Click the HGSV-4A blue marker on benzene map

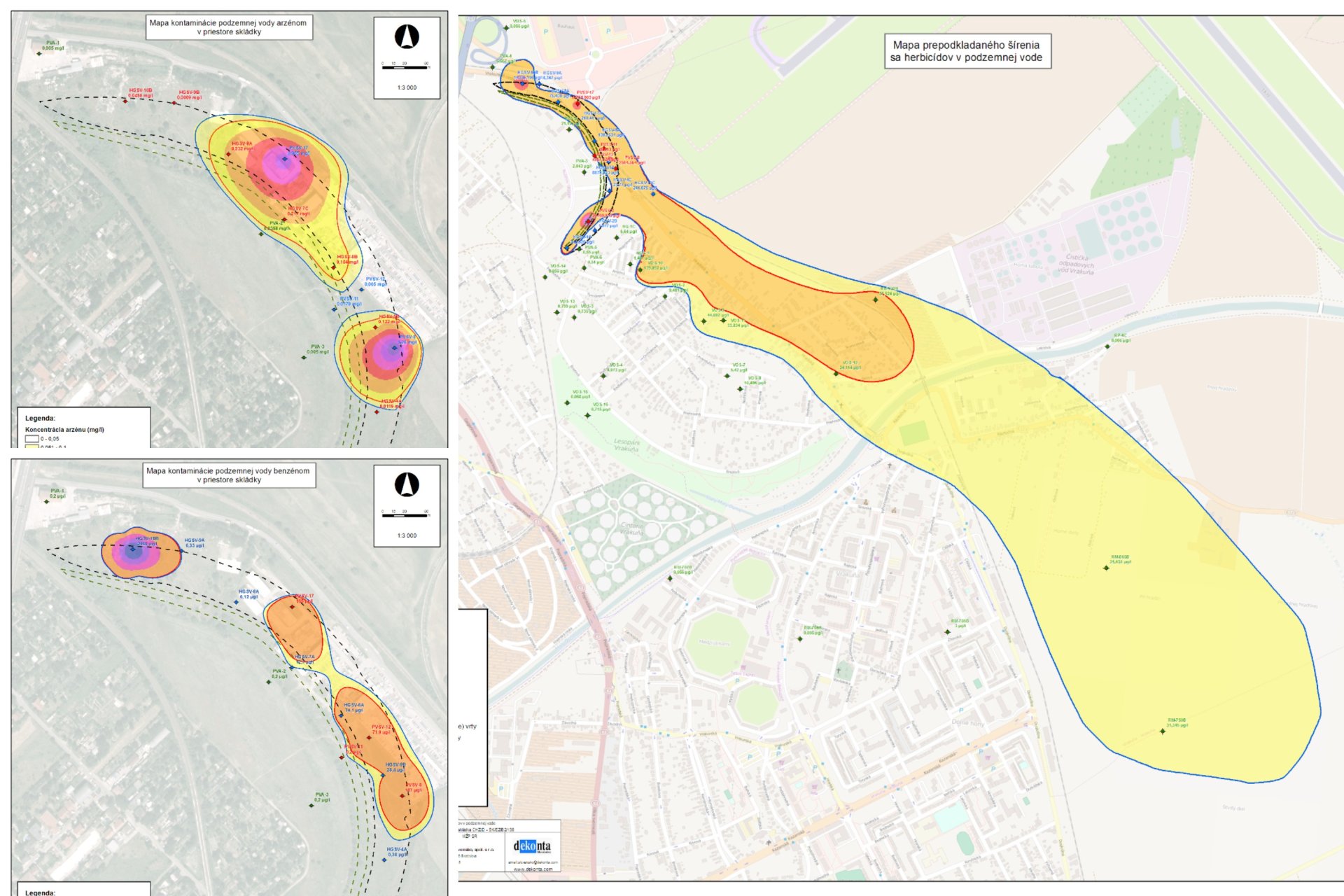pyautogui.click(x=384, y=859)
